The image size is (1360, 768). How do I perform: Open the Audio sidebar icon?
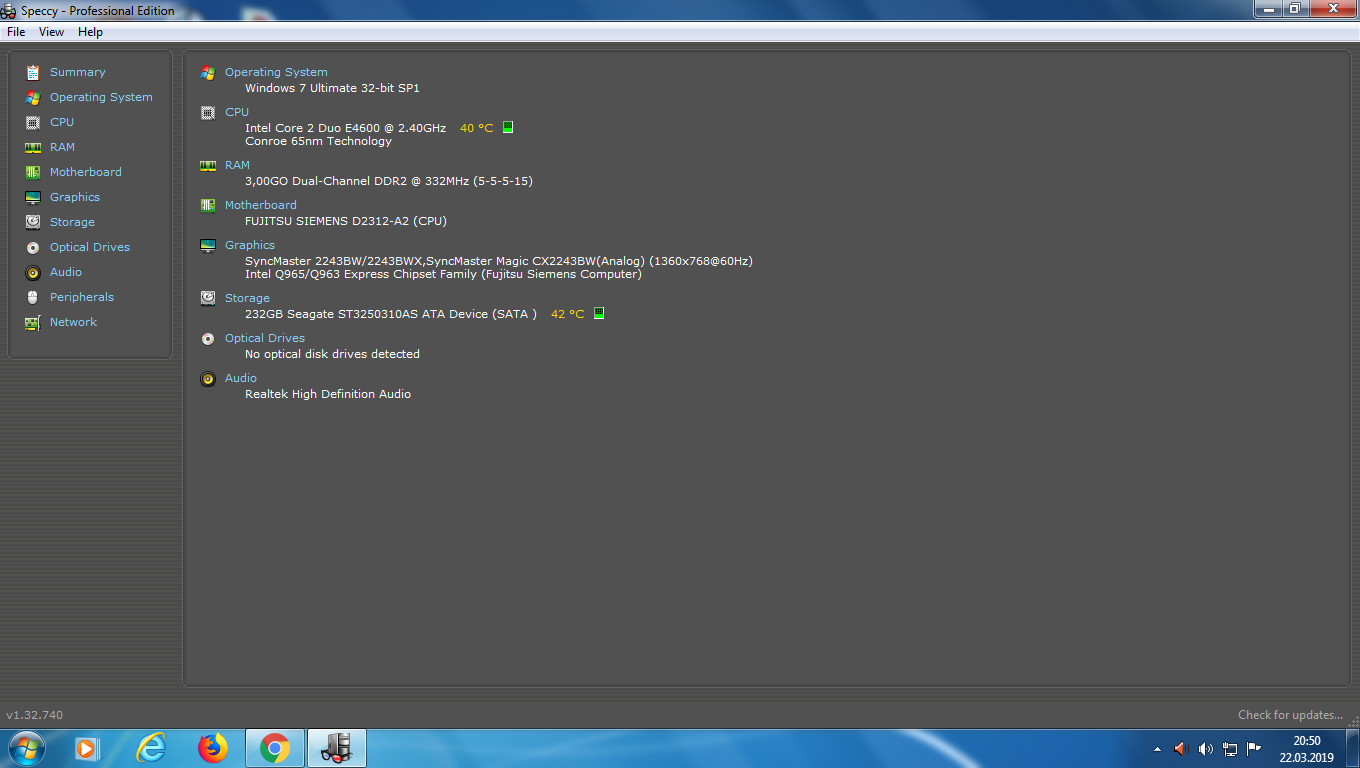coord(33,272)
